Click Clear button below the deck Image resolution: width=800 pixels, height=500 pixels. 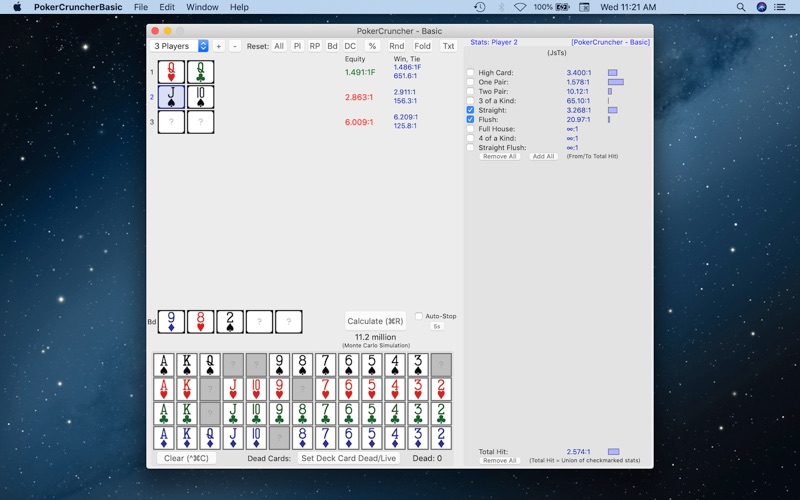click(186, 458)
